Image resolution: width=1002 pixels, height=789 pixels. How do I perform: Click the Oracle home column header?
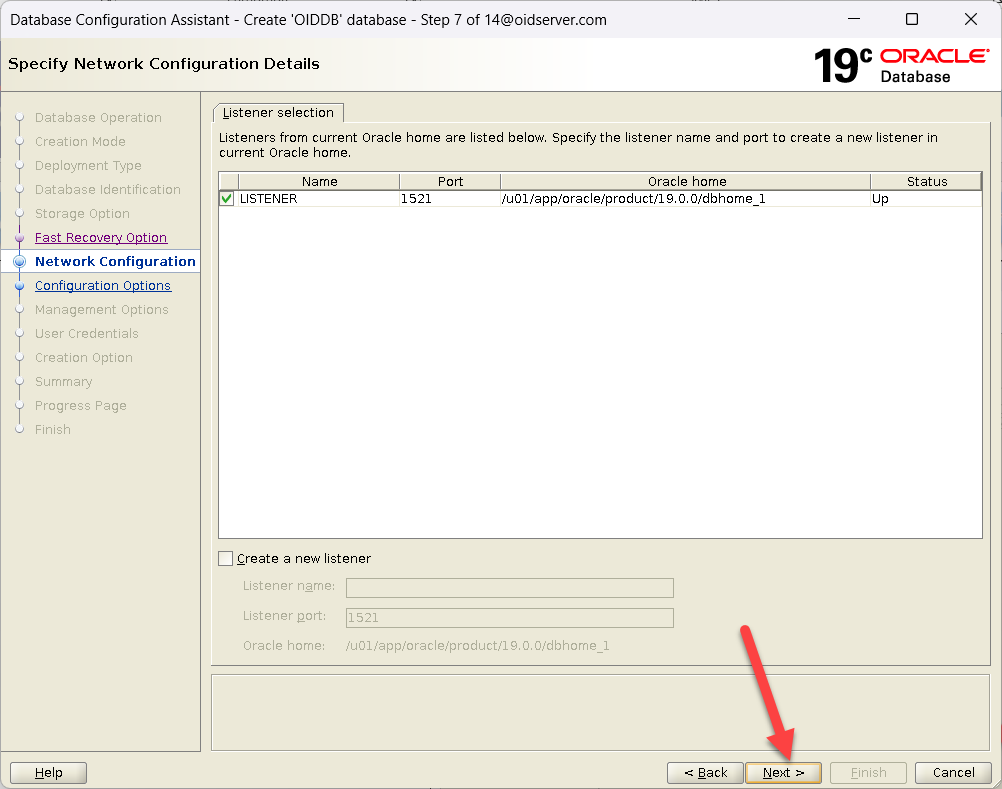point(686,181)
